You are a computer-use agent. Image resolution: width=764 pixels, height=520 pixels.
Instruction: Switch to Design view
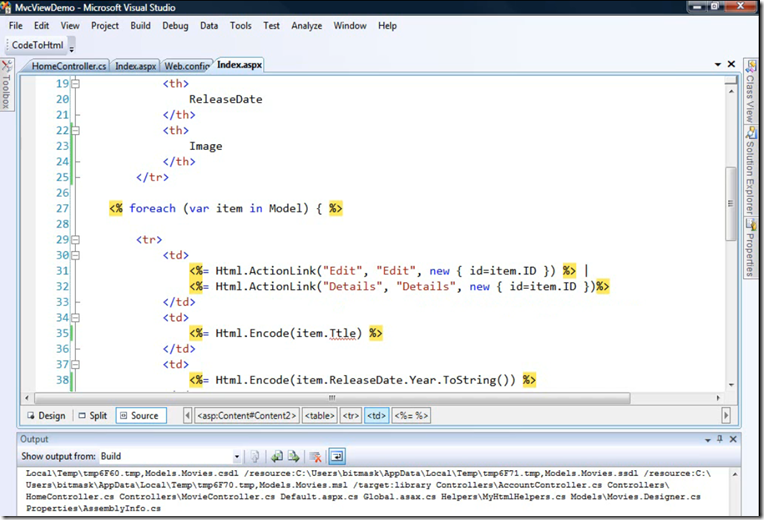pyautogui.click(x=46, y=416)
